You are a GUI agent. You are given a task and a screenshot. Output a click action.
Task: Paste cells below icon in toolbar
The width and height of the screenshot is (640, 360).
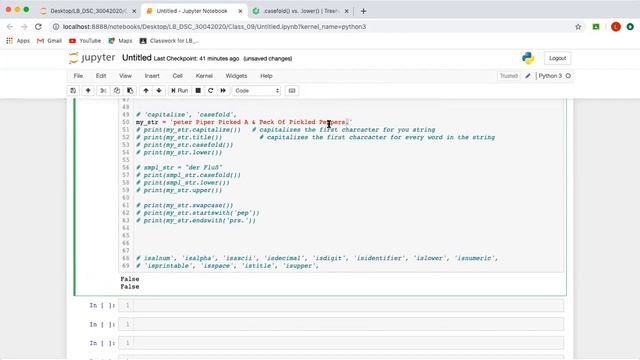pos(130,91)
